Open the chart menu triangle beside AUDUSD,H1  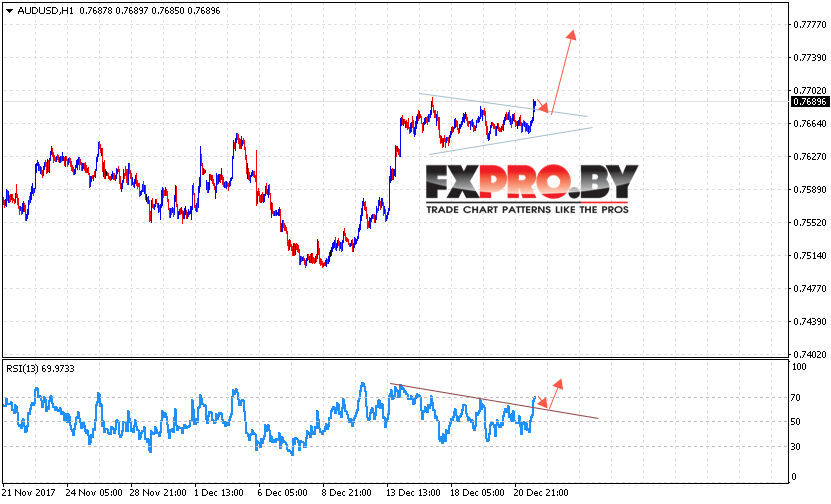[x=9, y=11]
